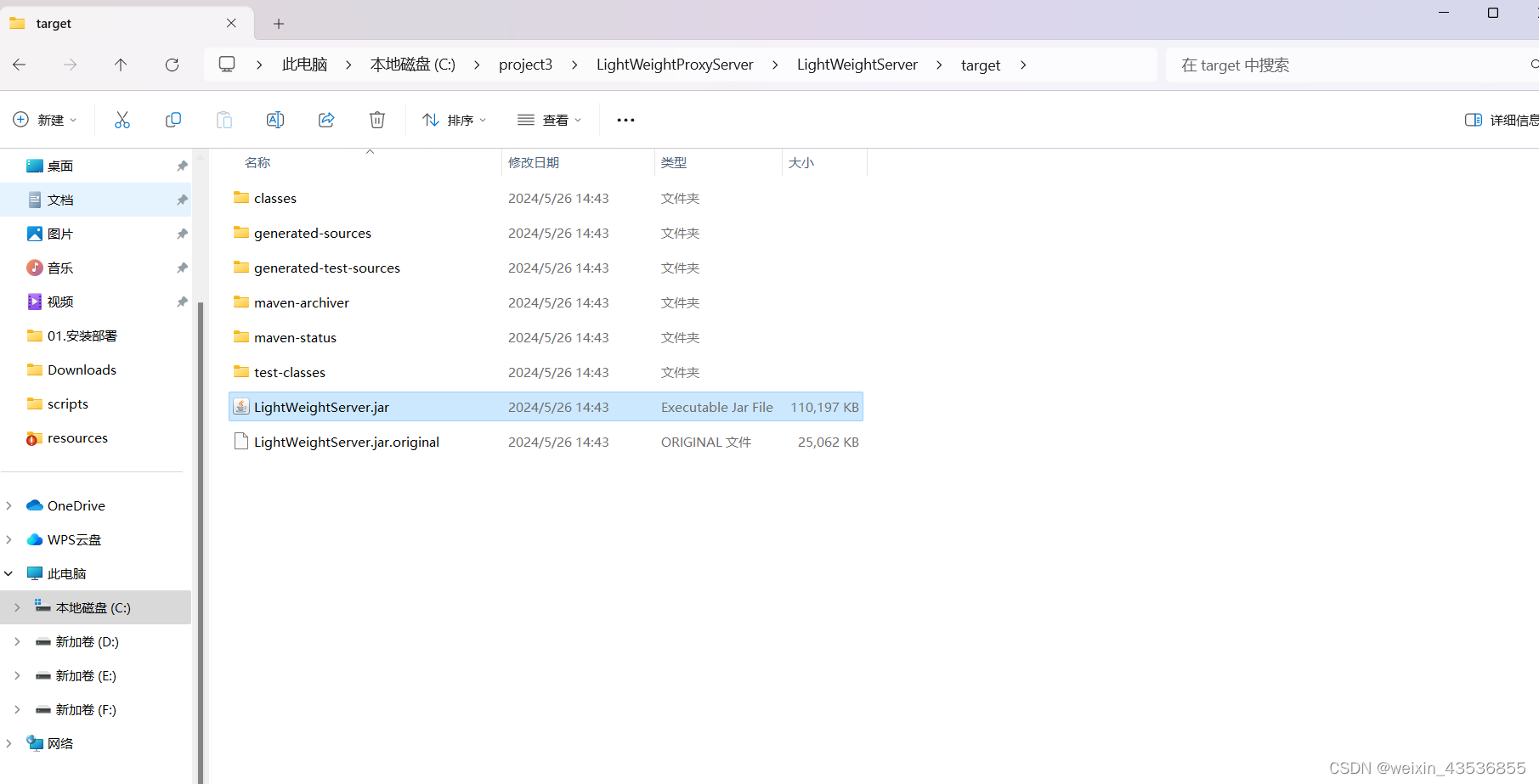Navigate to project3 in breadcrumb

pos(525,65)
